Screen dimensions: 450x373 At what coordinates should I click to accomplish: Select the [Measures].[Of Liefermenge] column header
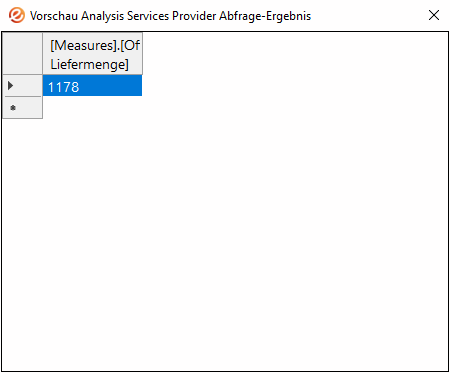(93, 54)
